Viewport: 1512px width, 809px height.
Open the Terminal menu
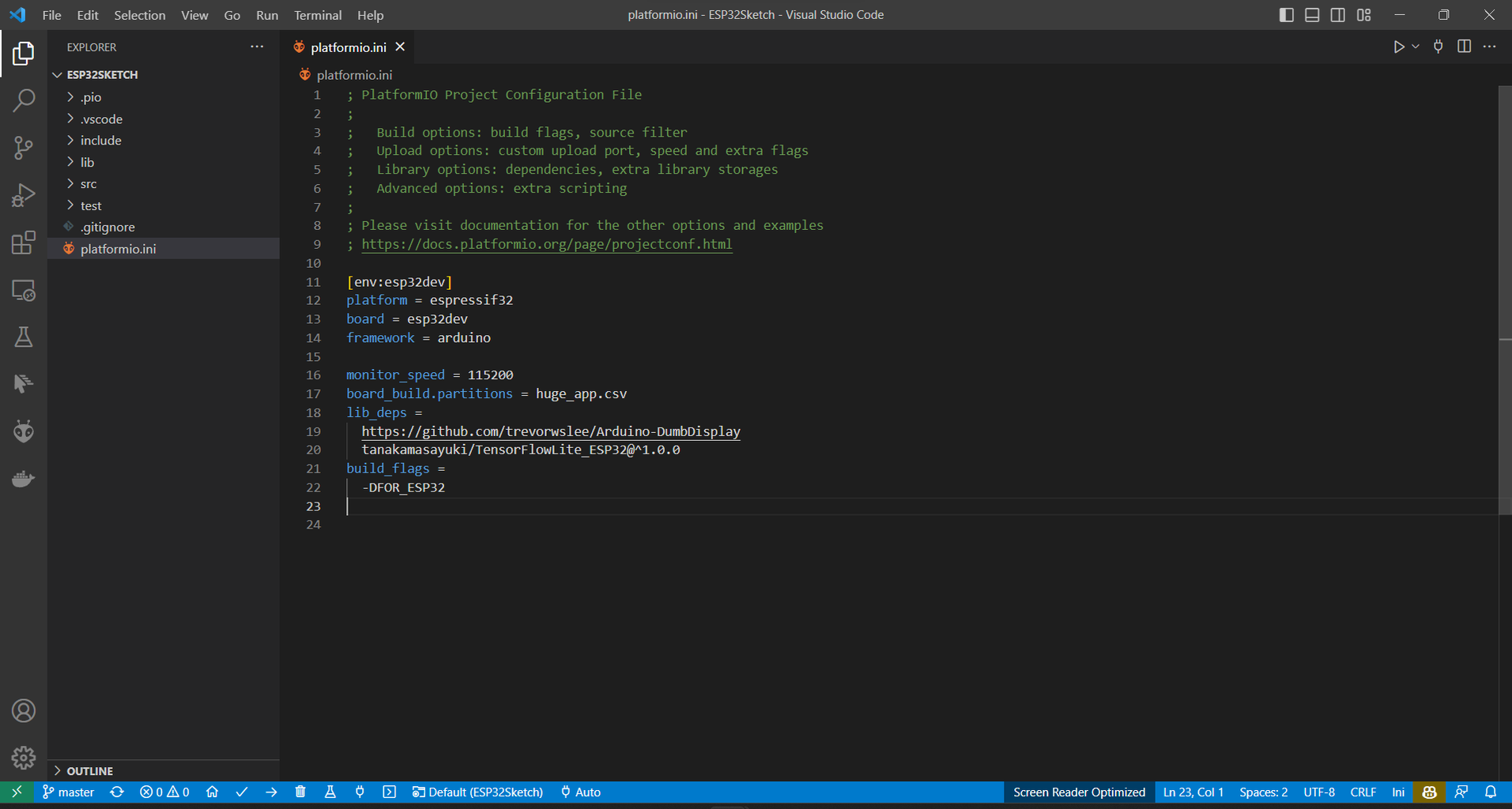point(318,15)
